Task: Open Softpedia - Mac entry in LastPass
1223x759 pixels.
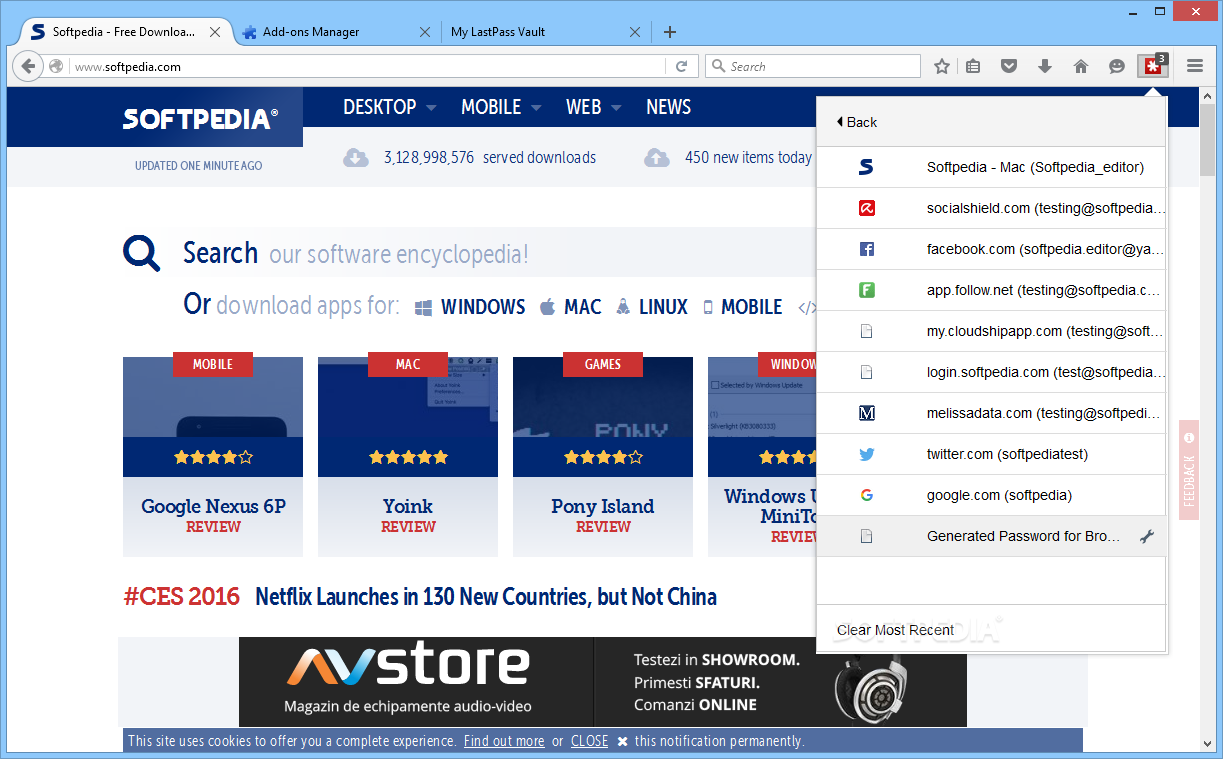Action: pos(992,167)
